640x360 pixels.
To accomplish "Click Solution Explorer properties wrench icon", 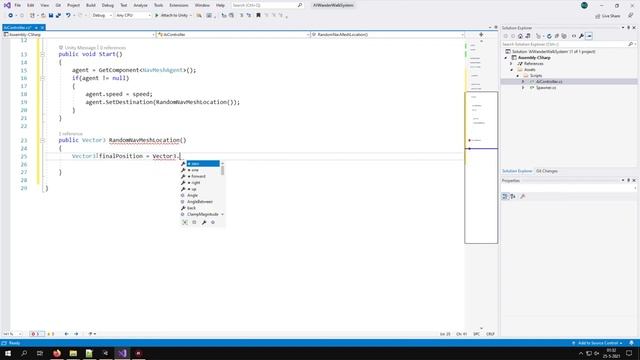I will [x=581, y=36].
